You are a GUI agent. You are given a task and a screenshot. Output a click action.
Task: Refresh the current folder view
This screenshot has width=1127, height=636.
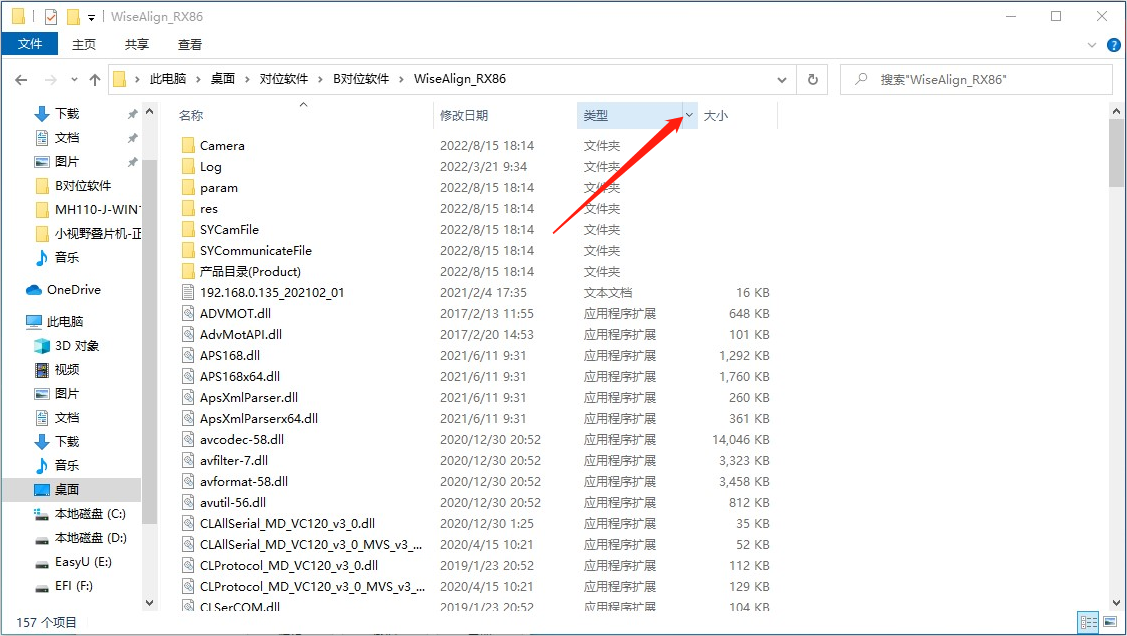[x=813, y=80]
